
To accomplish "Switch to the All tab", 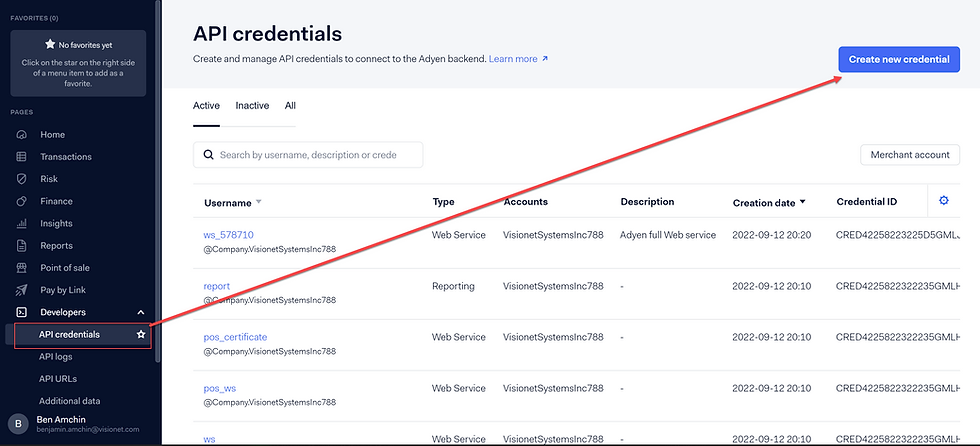I will coord(290,106).
